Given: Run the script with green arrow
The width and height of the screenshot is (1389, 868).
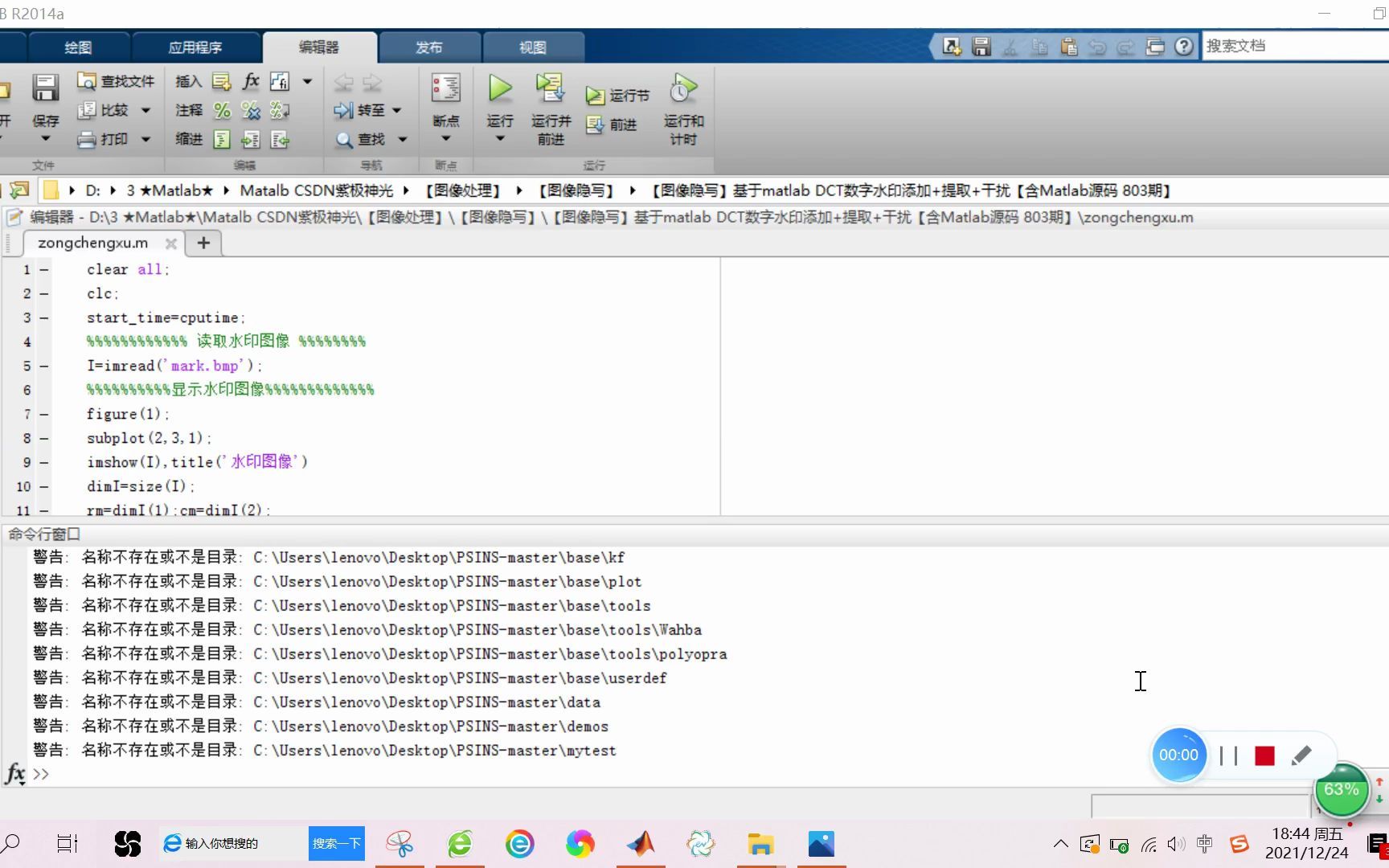Looking at the screenshot, I should pyautogui.click(x=500, y=88).
